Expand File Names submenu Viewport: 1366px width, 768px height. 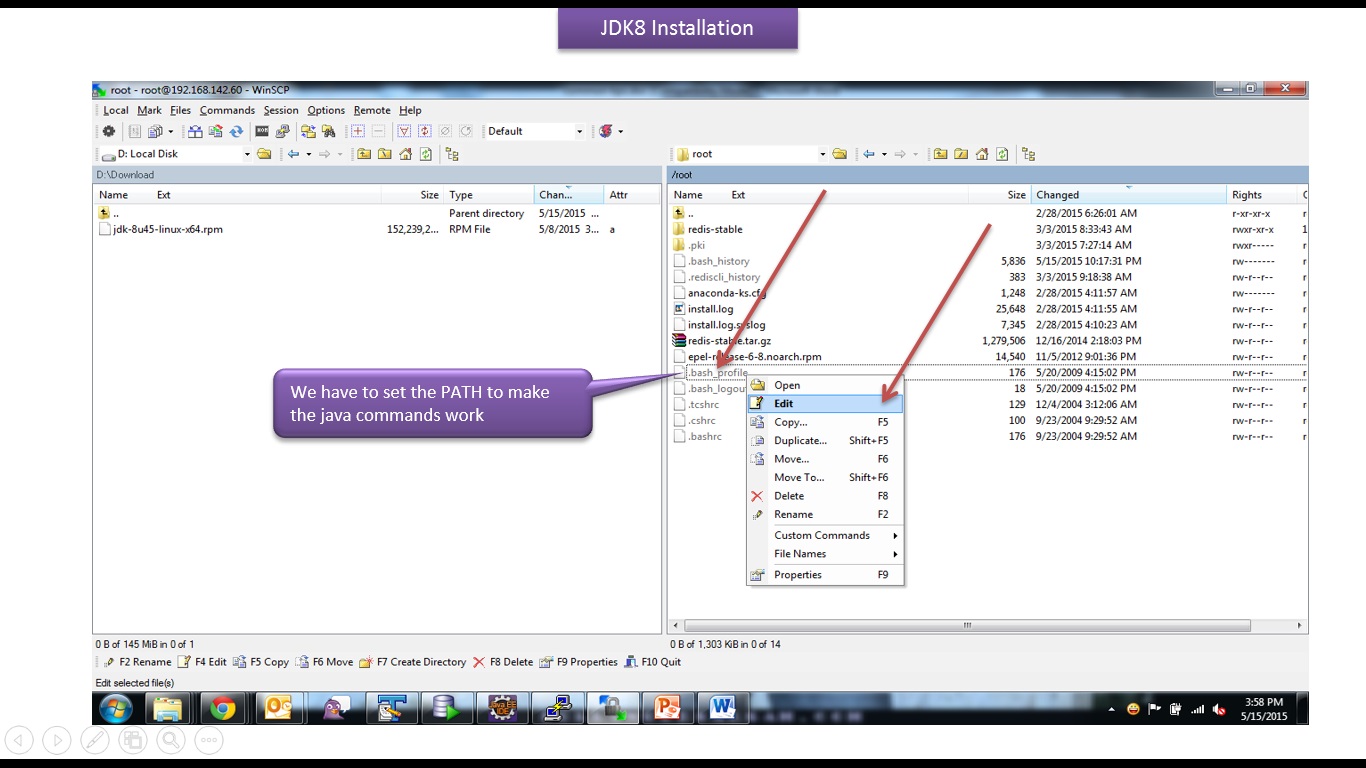[x=825, y=554]
